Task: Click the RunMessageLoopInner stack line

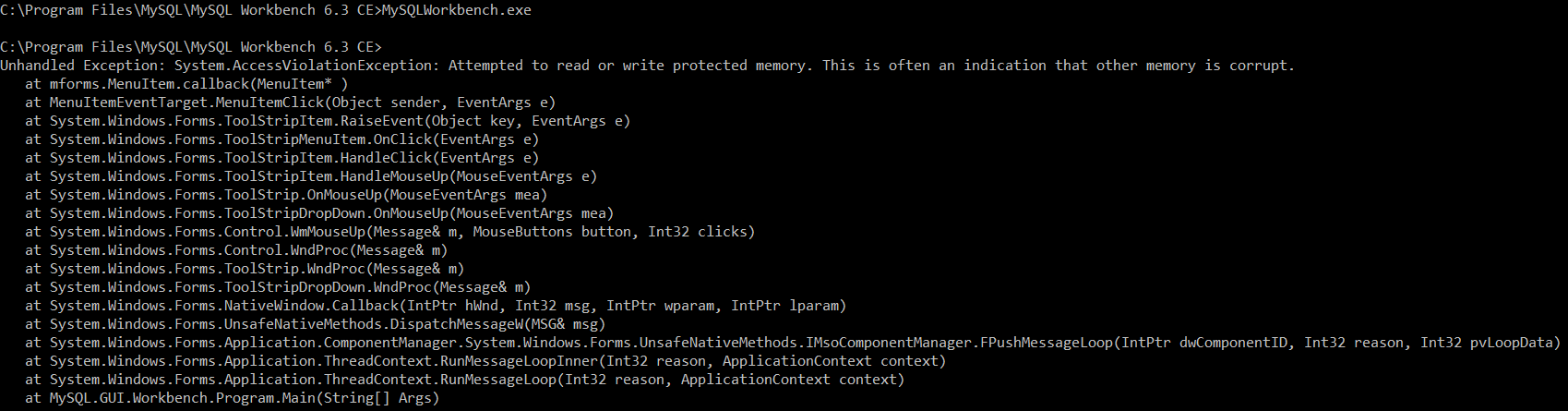Action: coord(485,361)
